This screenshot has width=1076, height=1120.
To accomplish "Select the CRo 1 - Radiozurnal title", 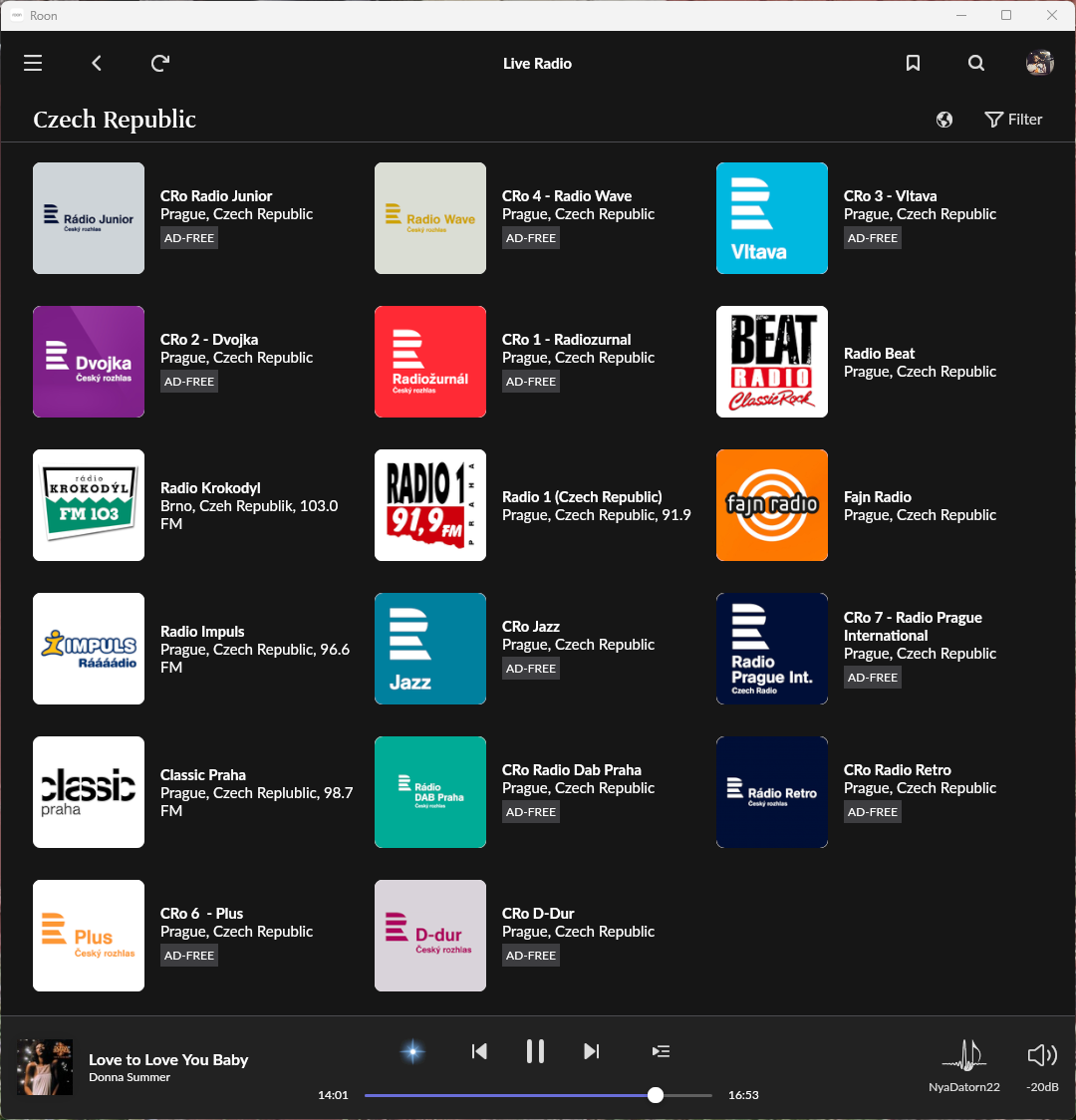I will (x=566, y=339).
